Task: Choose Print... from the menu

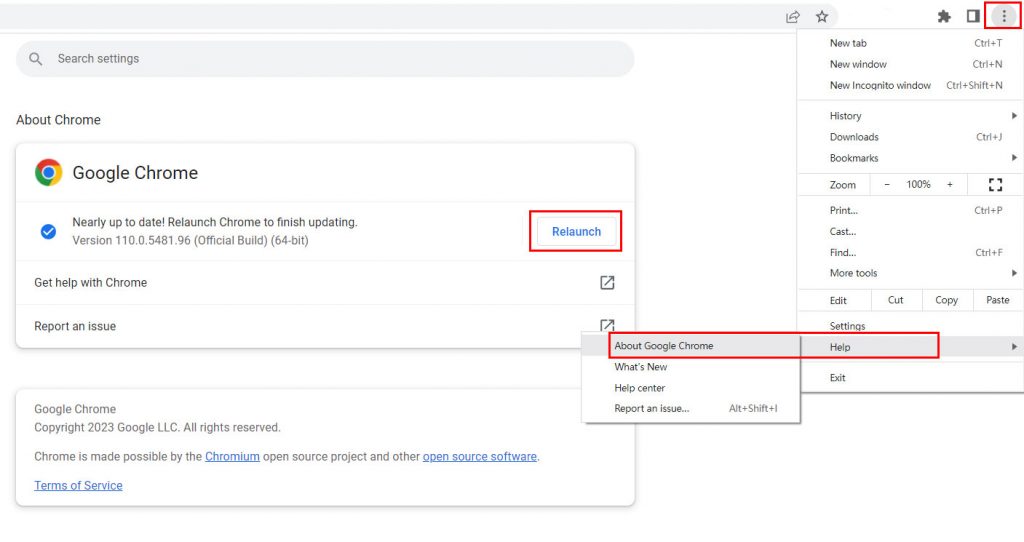Action: [910, 210]
